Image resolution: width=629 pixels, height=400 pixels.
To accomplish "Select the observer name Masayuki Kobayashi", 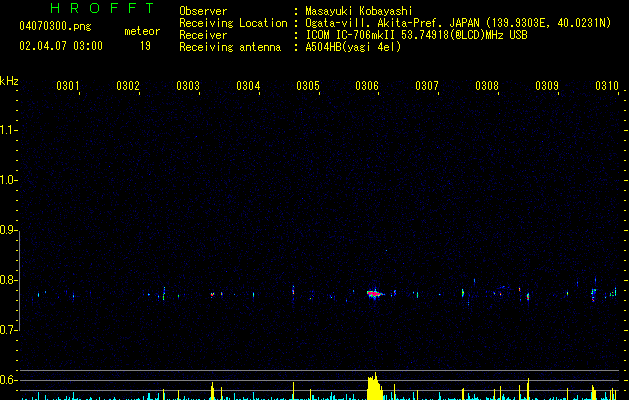I will click(358, 11).
